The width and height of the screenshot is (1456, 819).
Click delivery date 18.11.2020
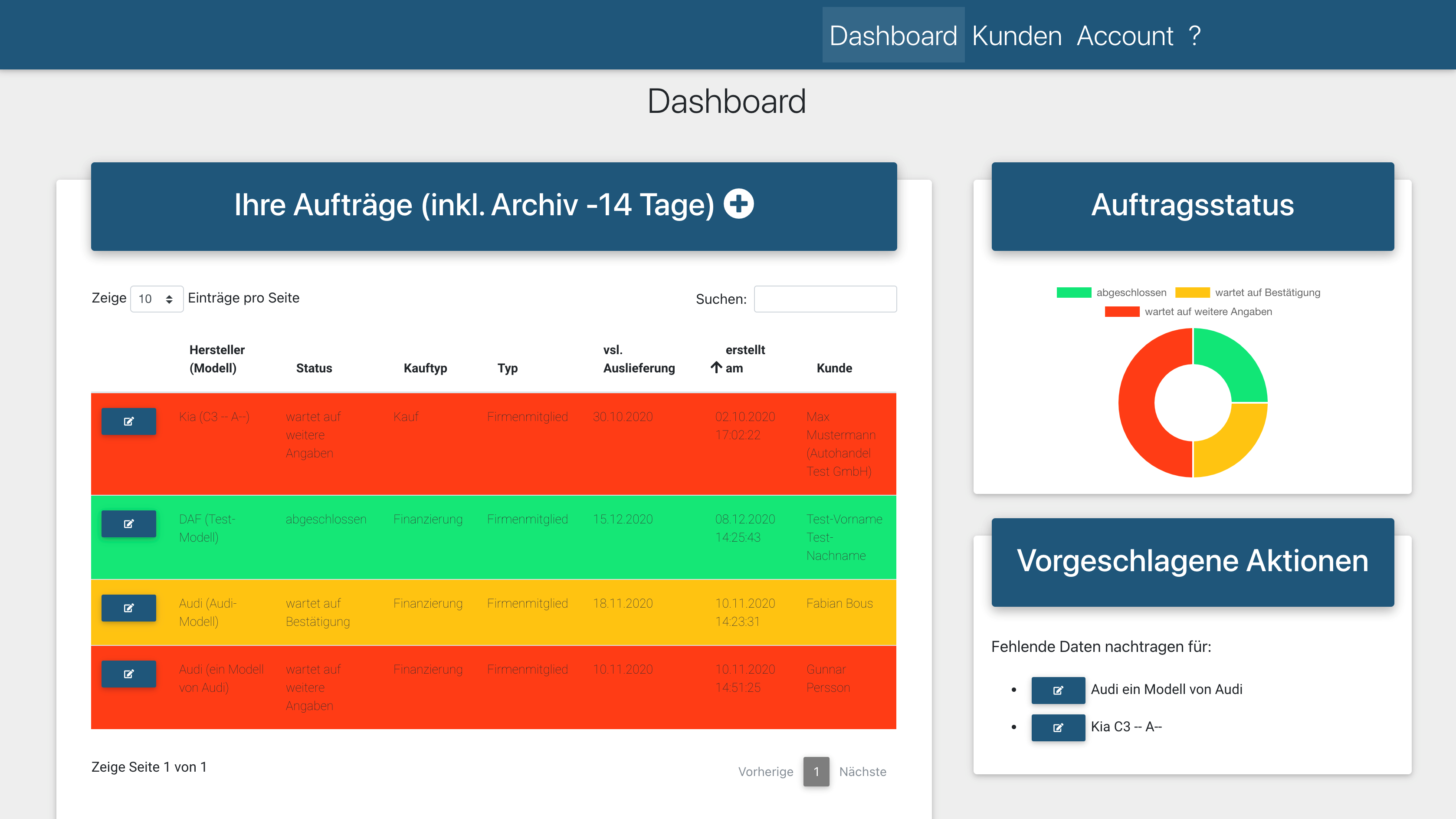pos(622,603)
